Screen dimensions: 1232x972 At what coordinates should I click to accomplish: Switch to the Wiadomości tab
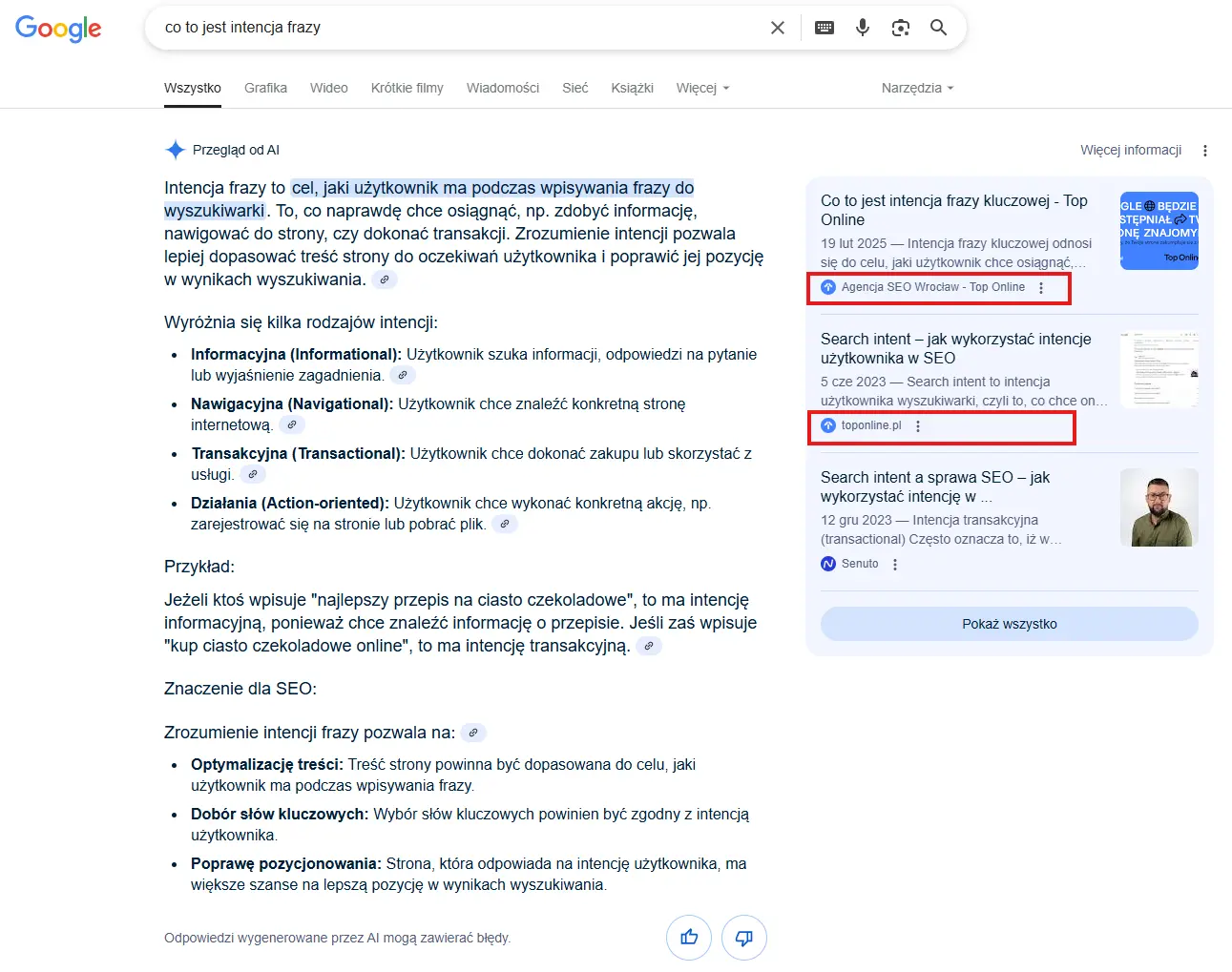(503, 88)
